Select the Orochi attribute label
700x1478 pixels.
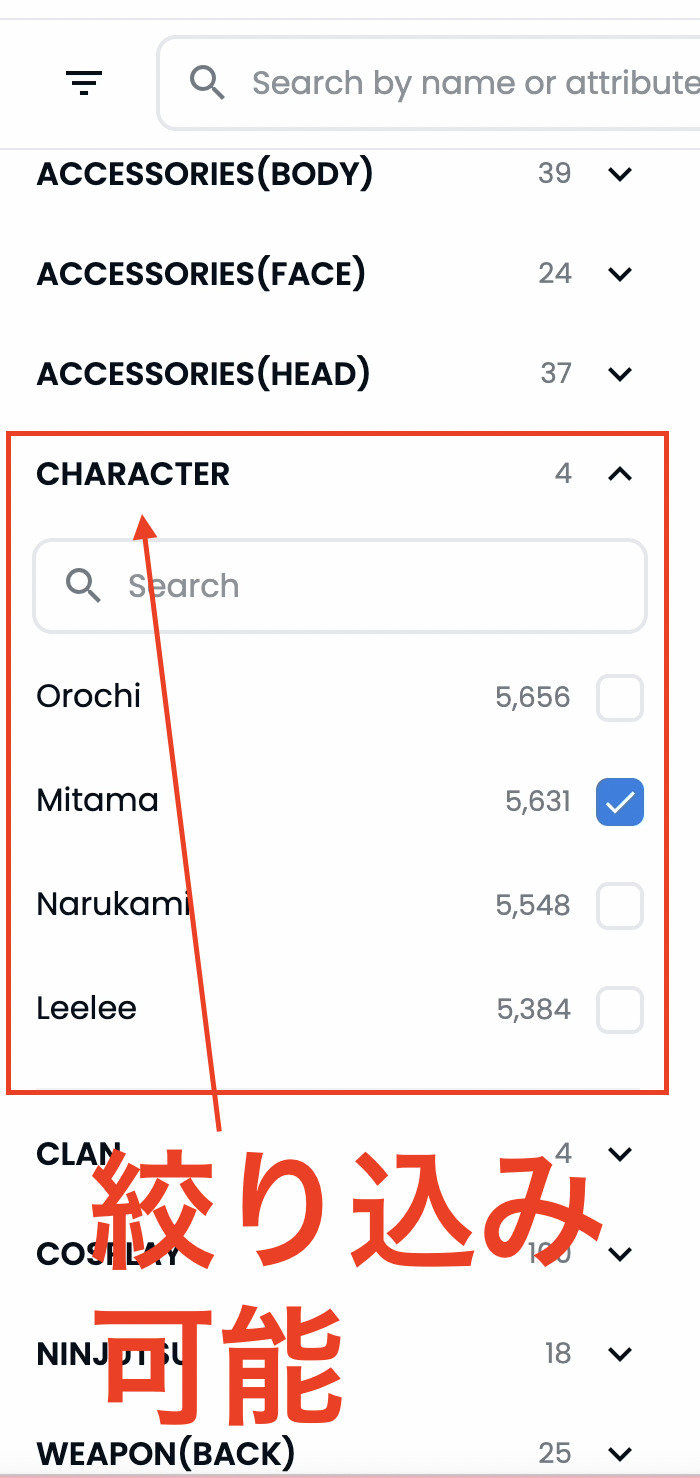(89, 696)
